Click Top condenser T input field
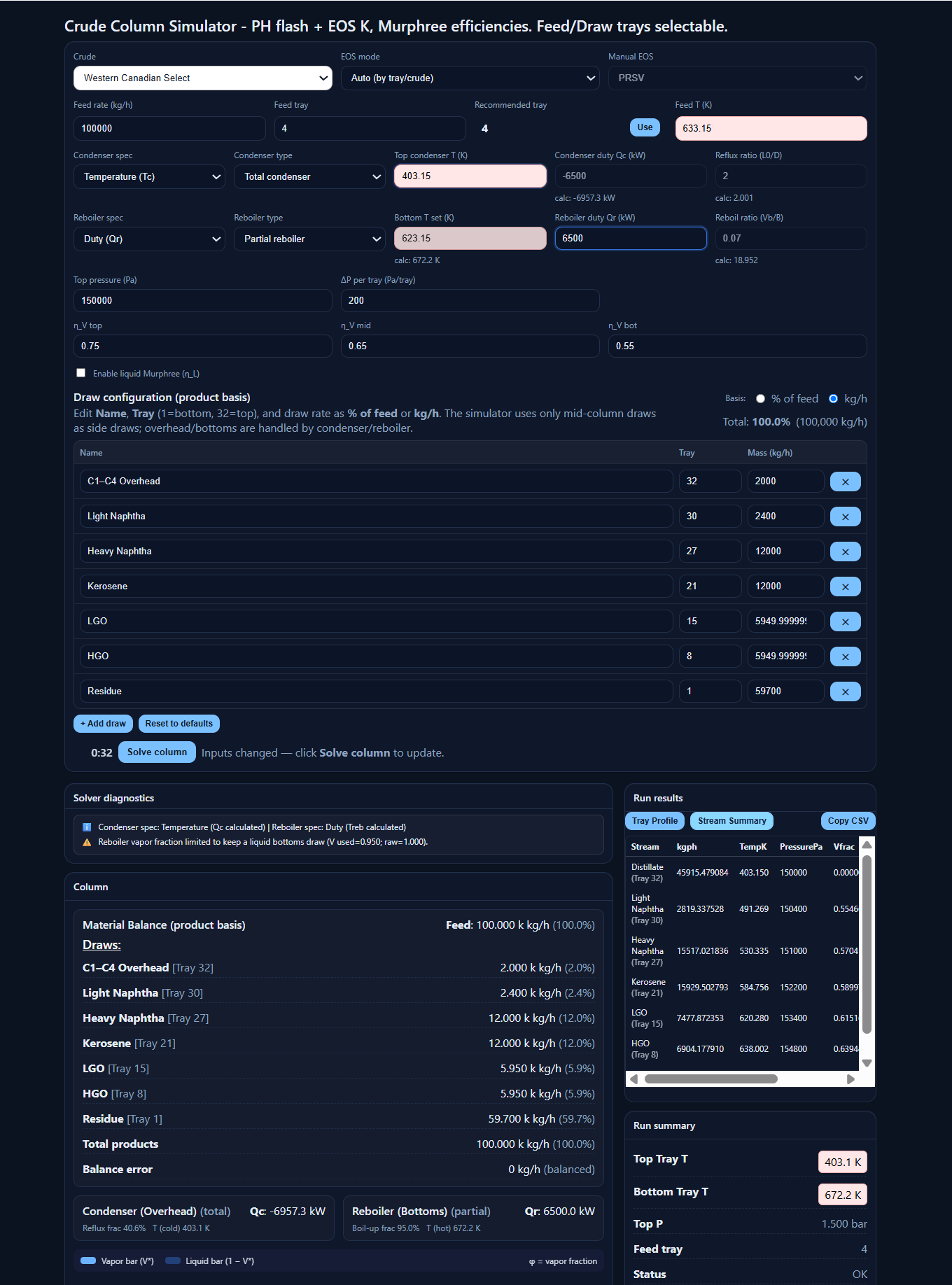 click(470, 176)
